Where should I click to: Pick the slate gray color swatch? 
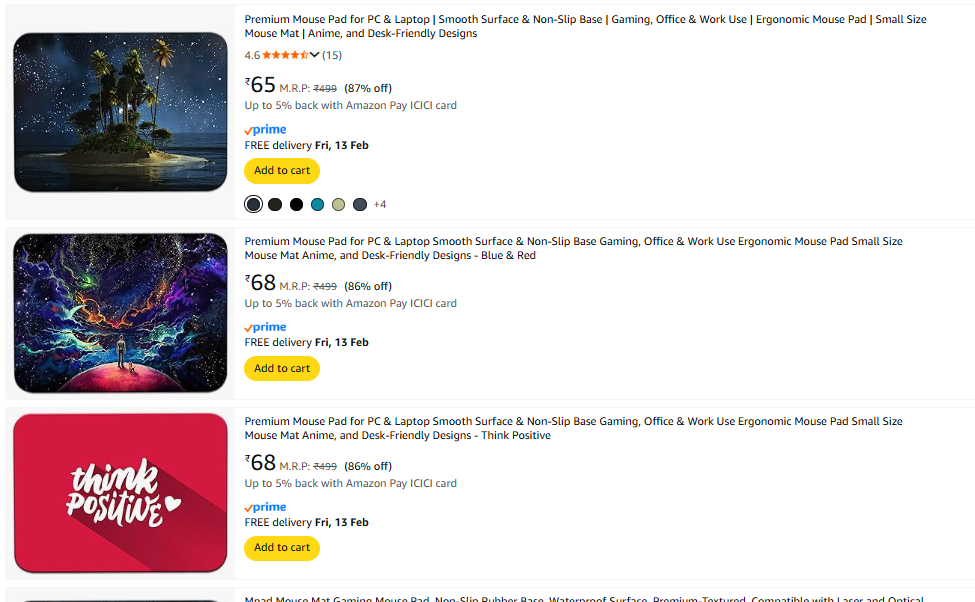click(x=360, y=205)
